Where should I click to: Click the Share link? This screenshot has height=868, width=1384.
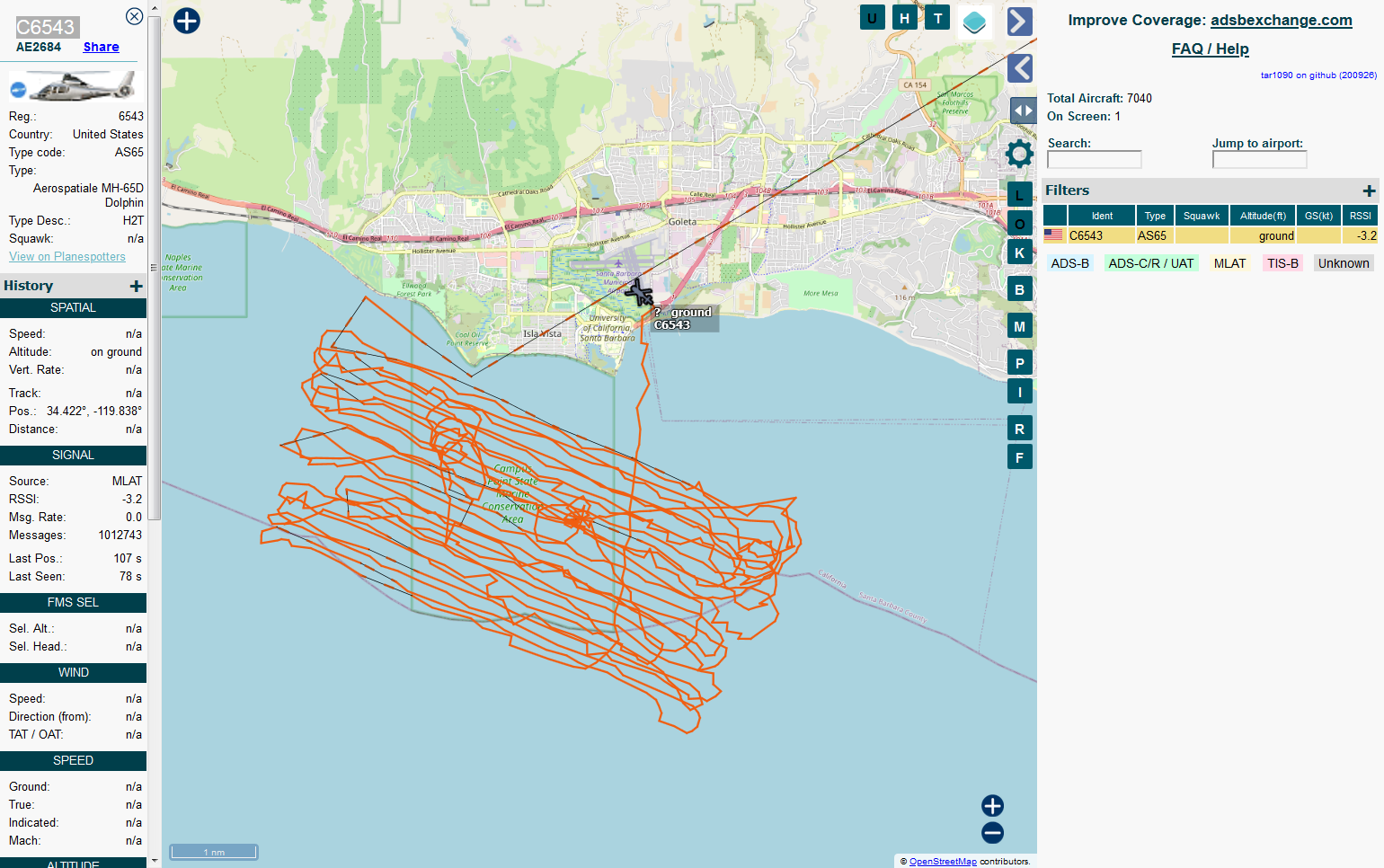(101, 47)
